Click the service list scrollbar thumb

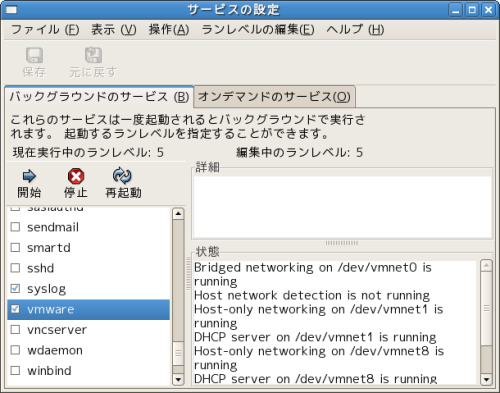pyautogui.click(x=178, y=353)
